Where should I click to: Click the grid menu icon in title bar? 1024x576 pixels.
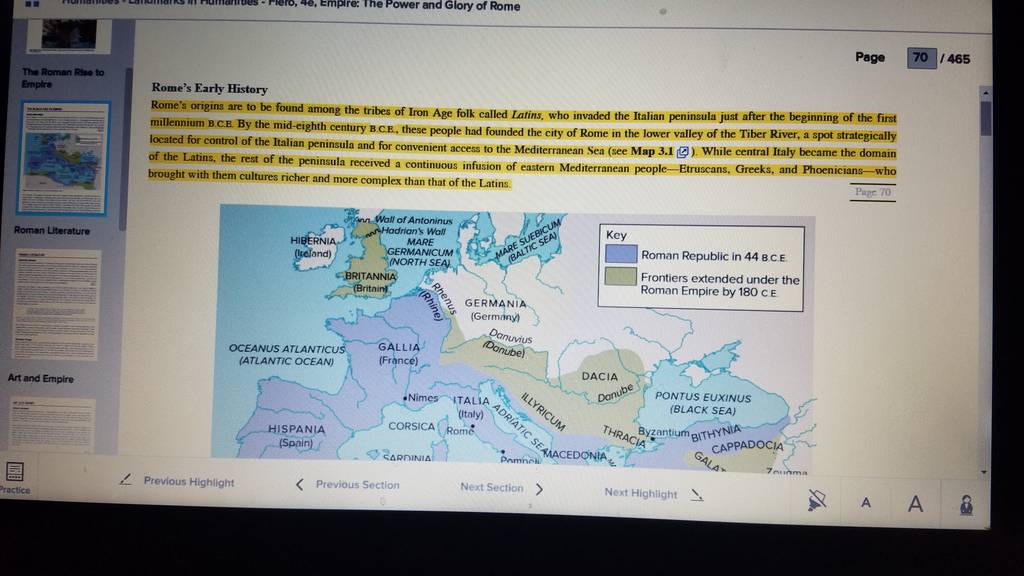pyautogui.click(x=32, y=3)
